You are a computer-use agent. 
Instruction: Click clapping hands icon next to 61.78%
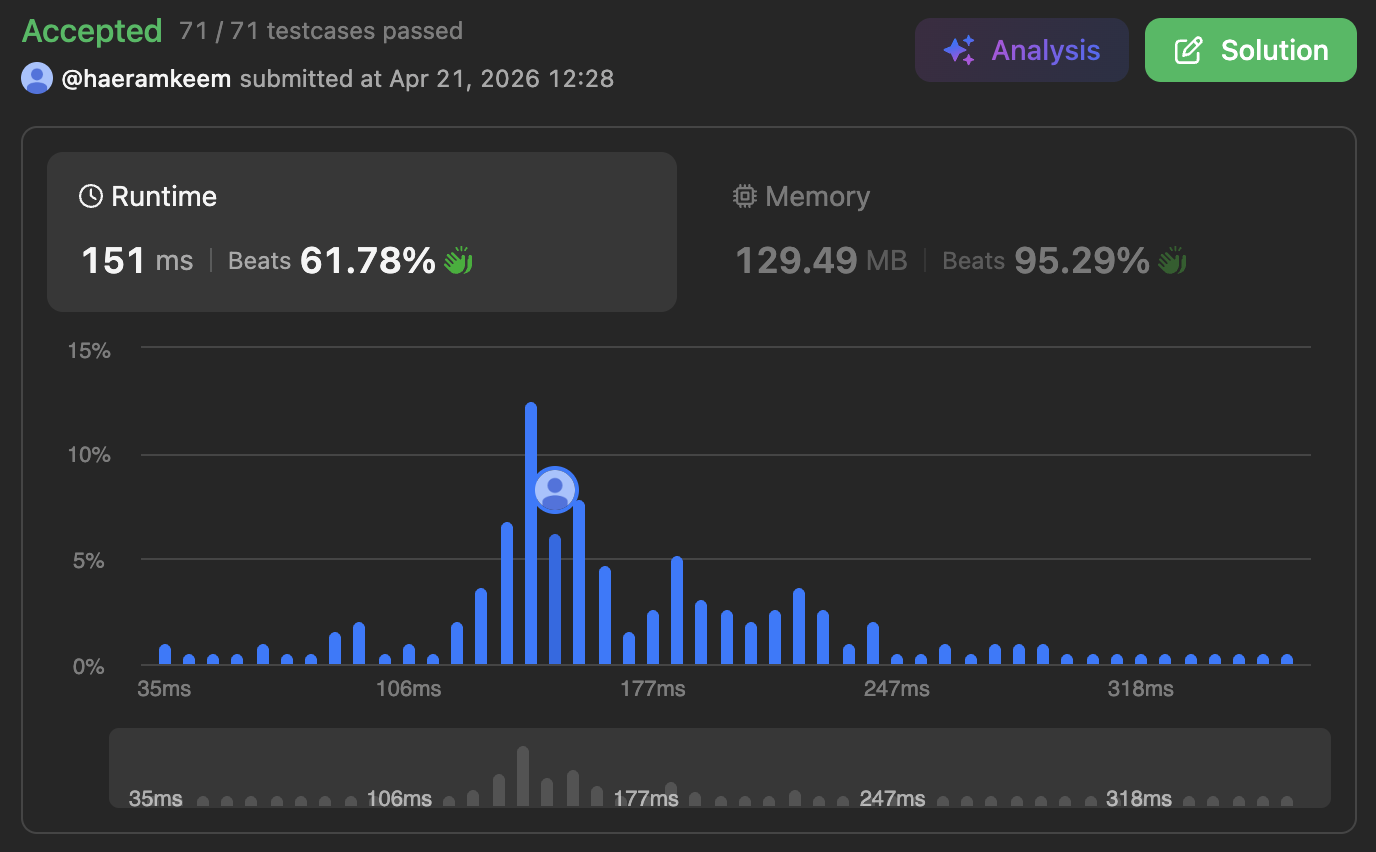(458, 261)
